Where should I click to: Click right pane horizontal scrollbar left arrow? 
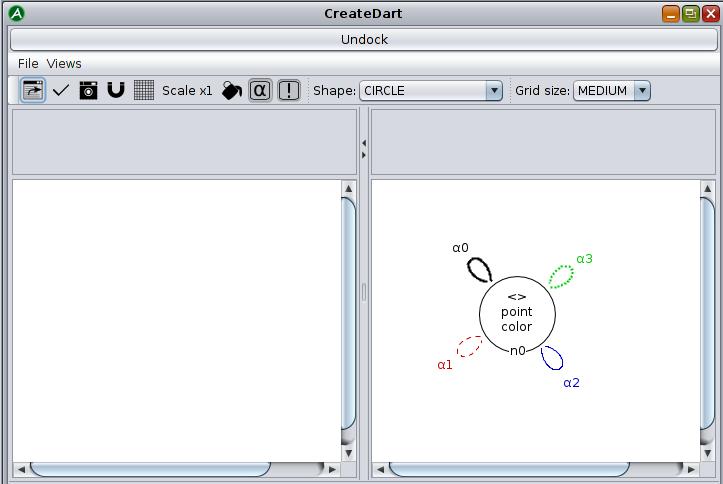tap(380, 470)
